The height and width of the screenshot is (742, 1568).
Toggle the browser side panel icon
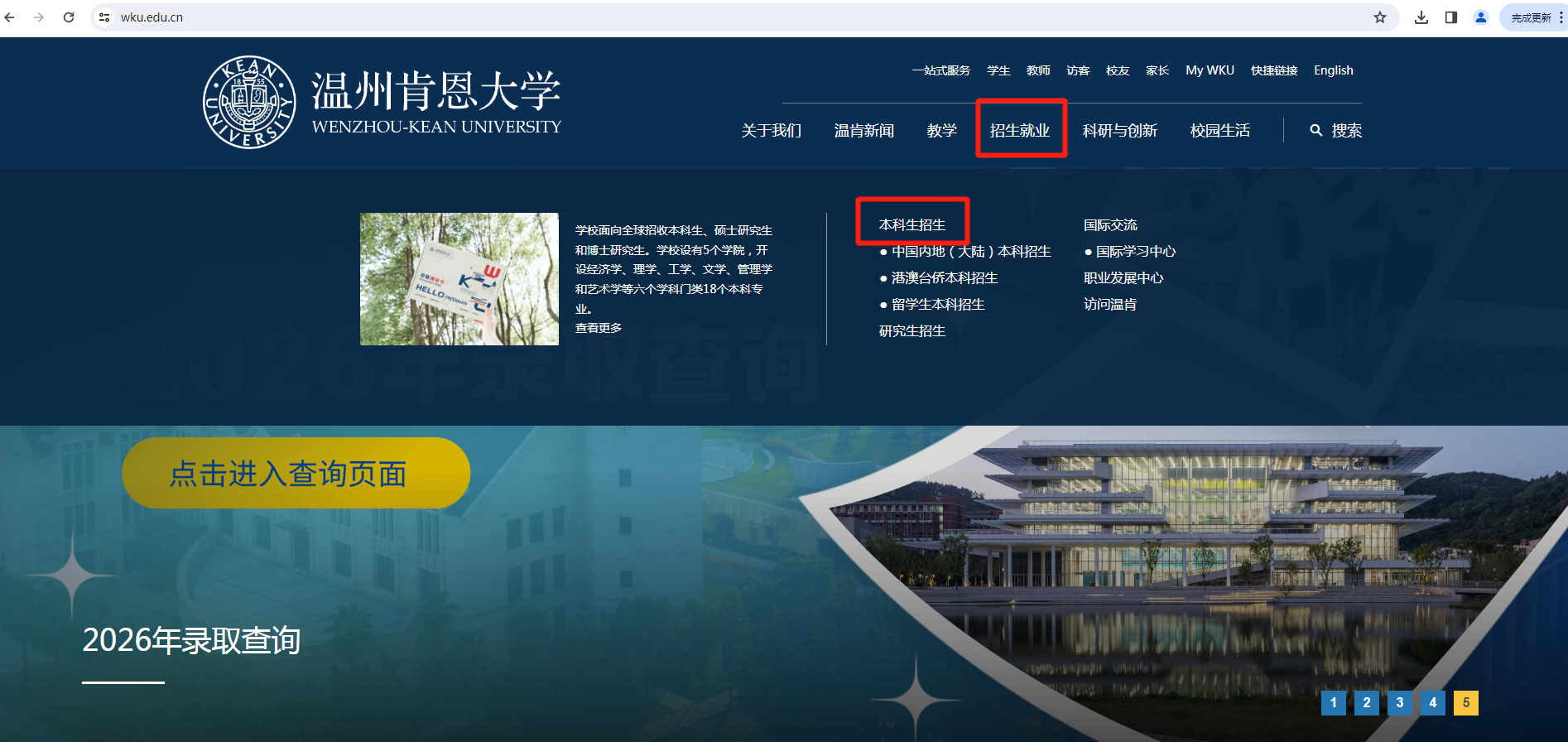point(1451,17)
